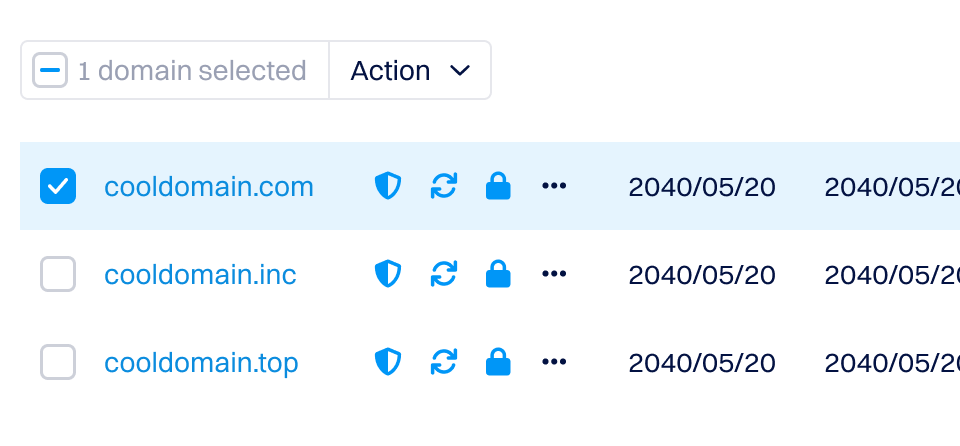Select the cooldomain.inc checkbox
The width and height of the screenshot is (960, 446).
pos(58,274)
